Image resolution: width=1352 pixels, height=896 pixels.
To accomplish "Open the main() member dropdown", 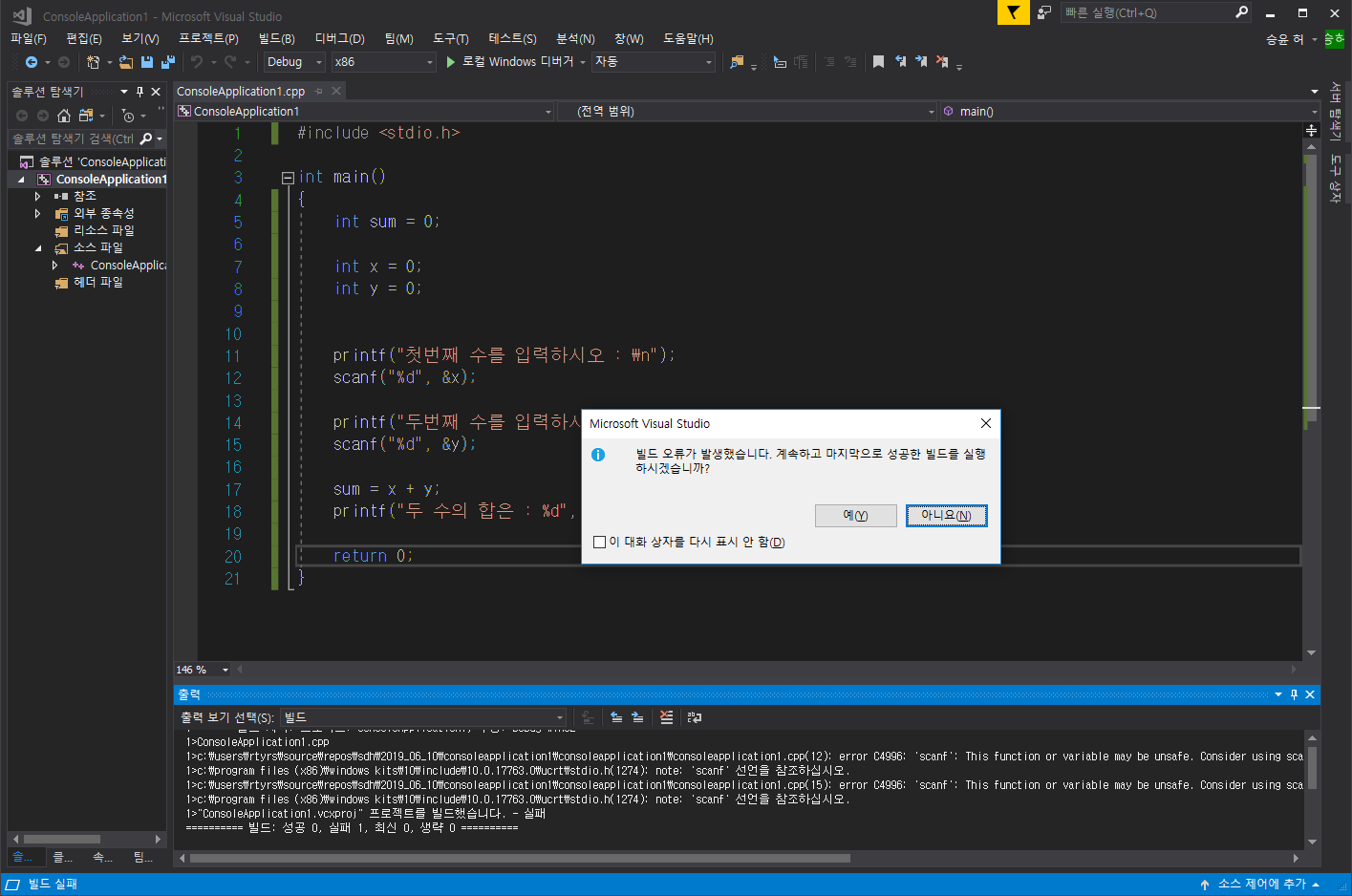I will [1130, 112].
